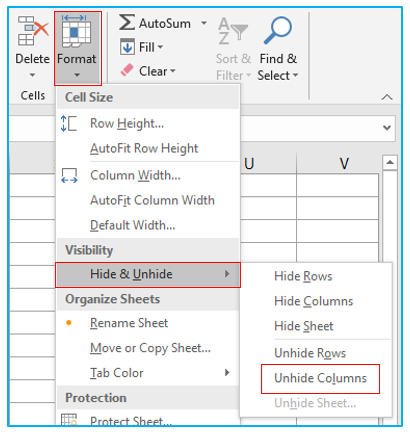The width and height of the screenshot is (410, 435).
Task: Expand the formula bar dropdown arrow
Action: click(x=387, y=128)
